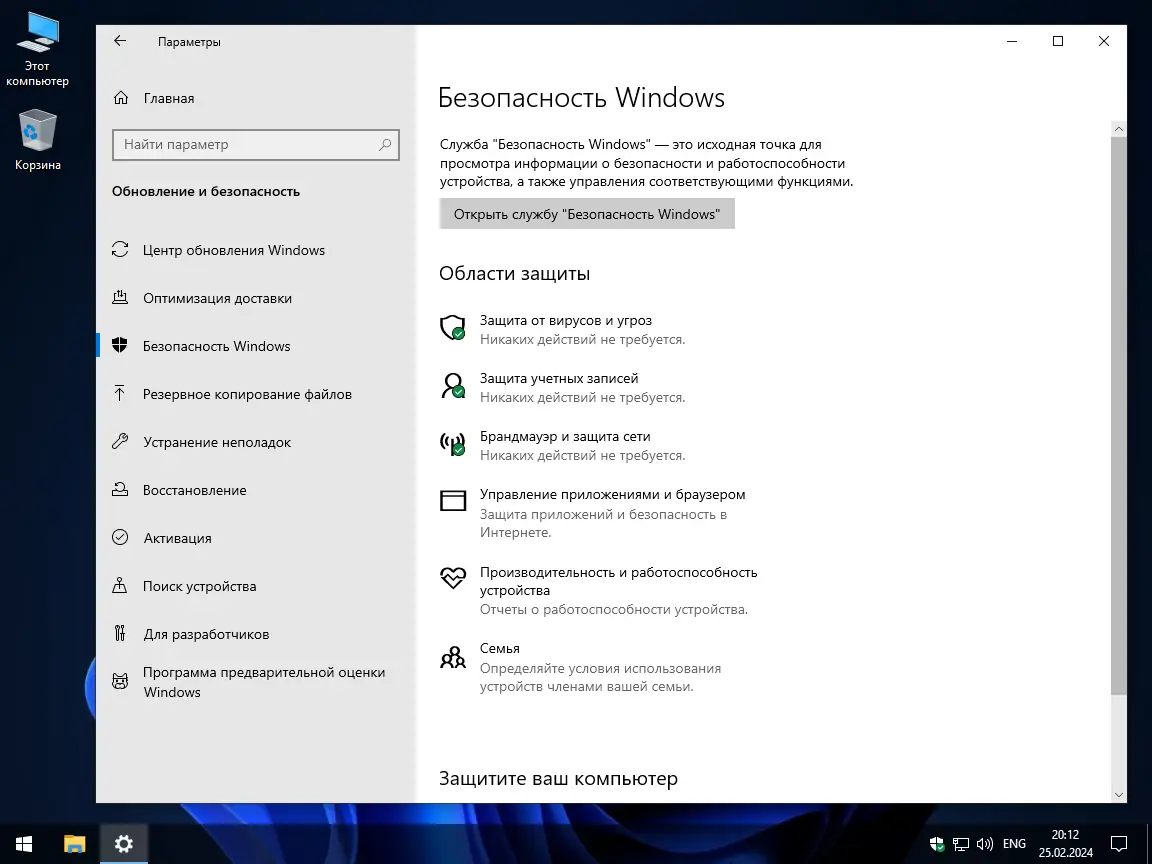Click the Для разработчиков sidebar icon

(121, 634)
